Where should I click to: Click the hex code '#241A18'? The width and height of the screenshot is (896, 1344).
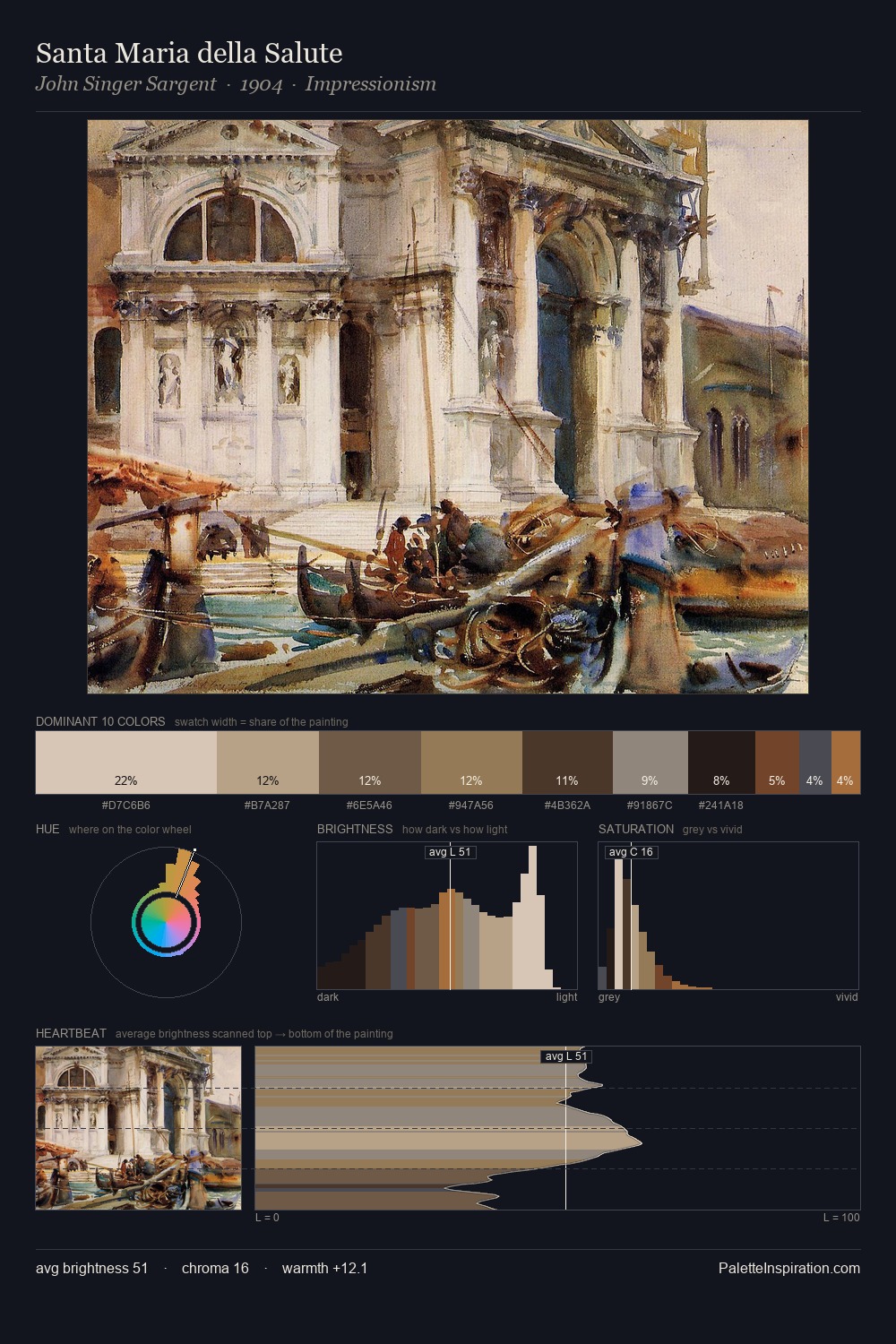[720, 805]
